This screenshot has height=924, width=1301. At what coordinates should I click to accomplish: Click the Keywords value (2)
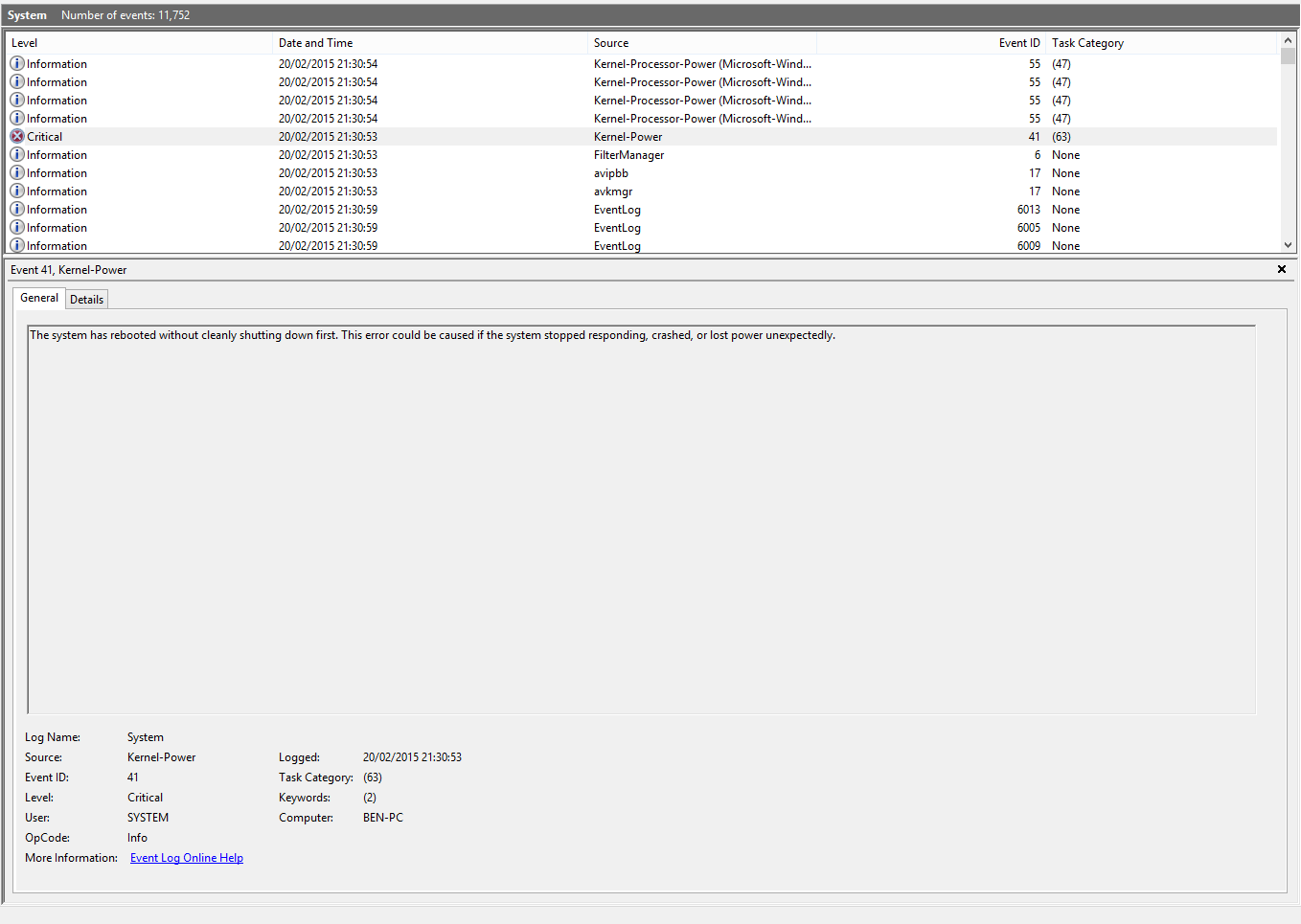(x=370, y=798)
